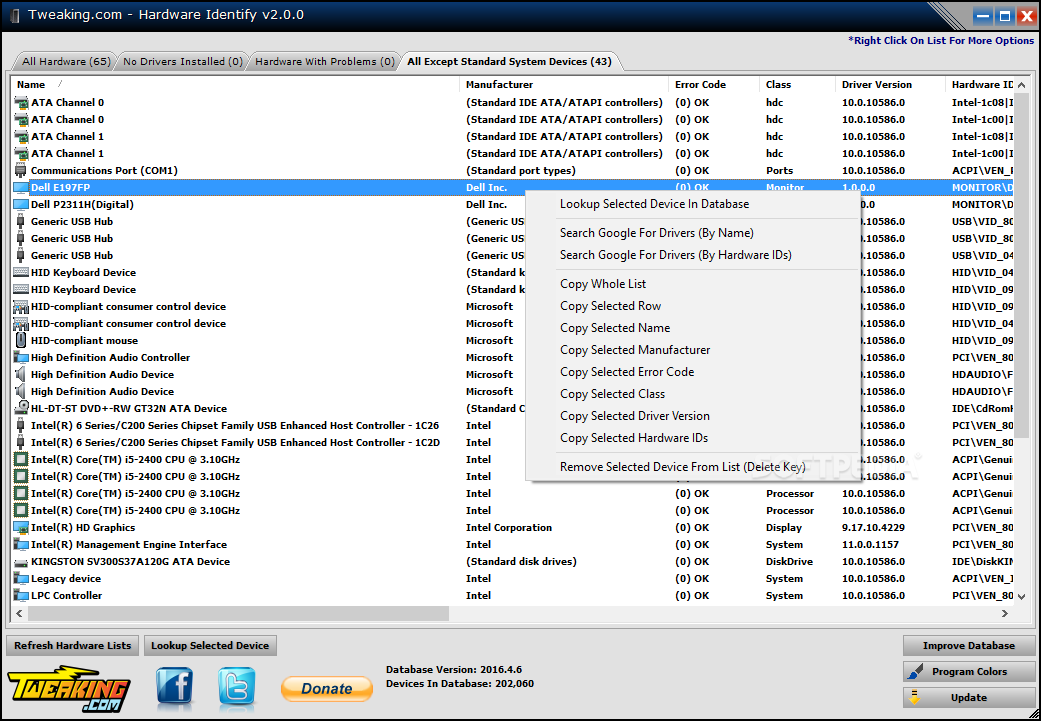Open the Facebook icon link
1041x721 pixels.
tap(175, 687)
